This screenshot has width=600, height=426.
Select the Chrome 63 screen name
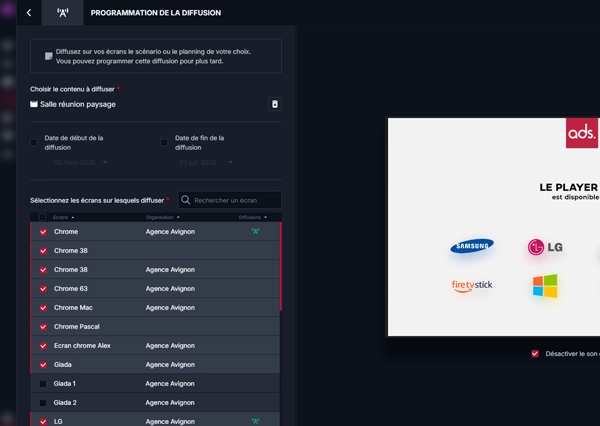71,289
